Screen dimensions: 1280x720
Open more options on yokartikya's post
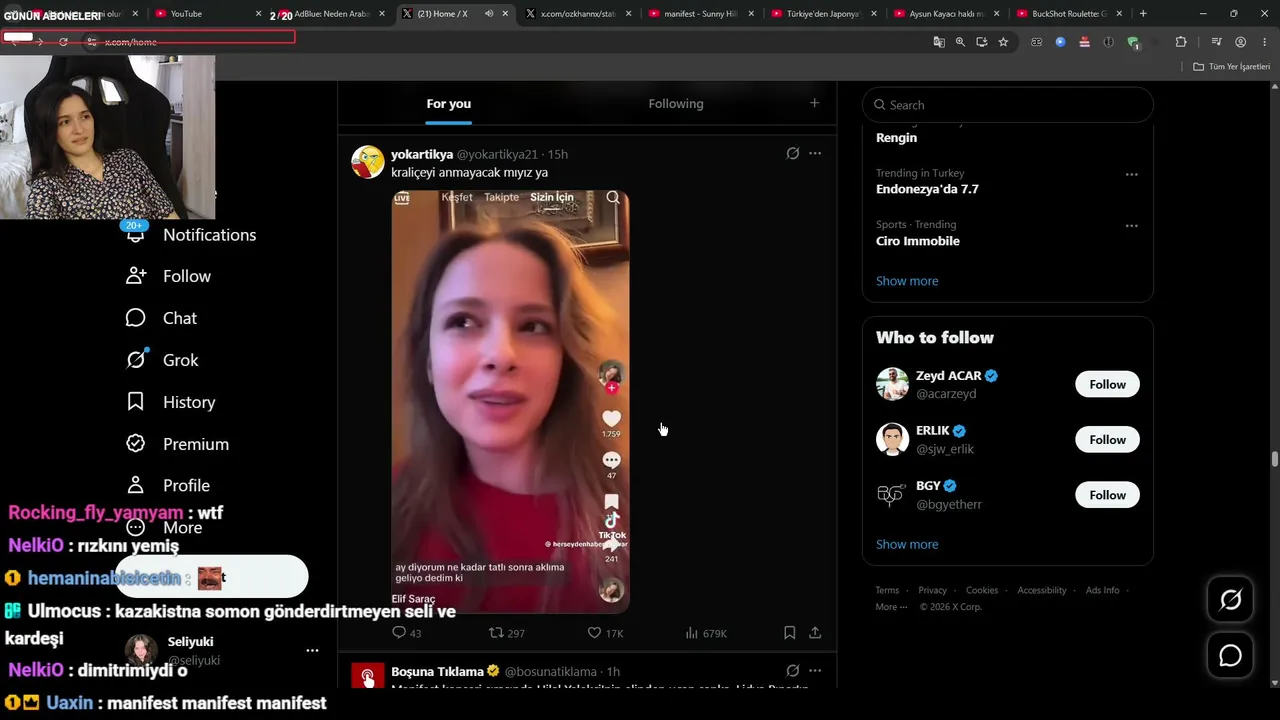click(815, 154)
